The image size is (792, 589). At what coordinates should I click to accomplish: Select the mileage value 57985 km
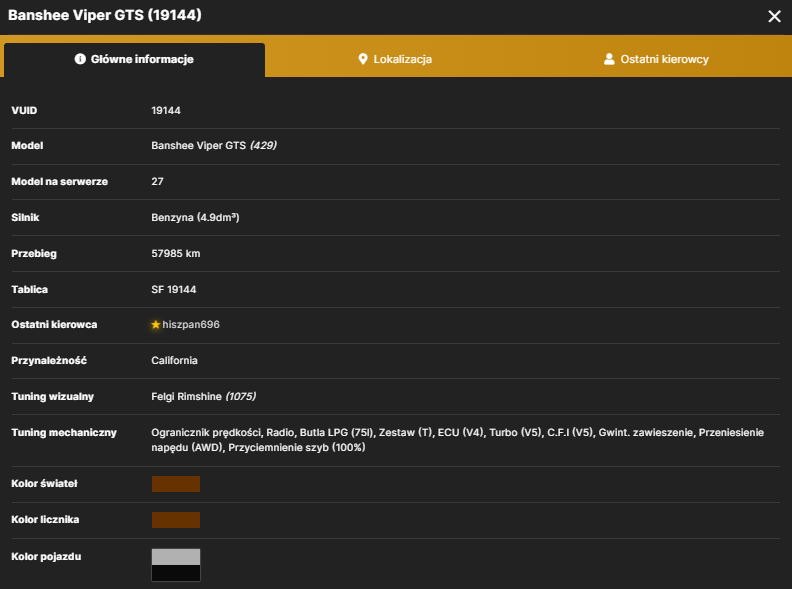[176, 254]
